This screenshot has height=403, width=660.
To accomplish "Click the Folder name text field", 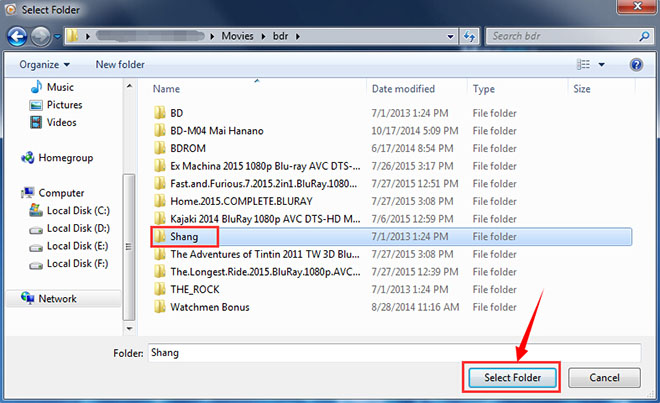I will point(393,353).
